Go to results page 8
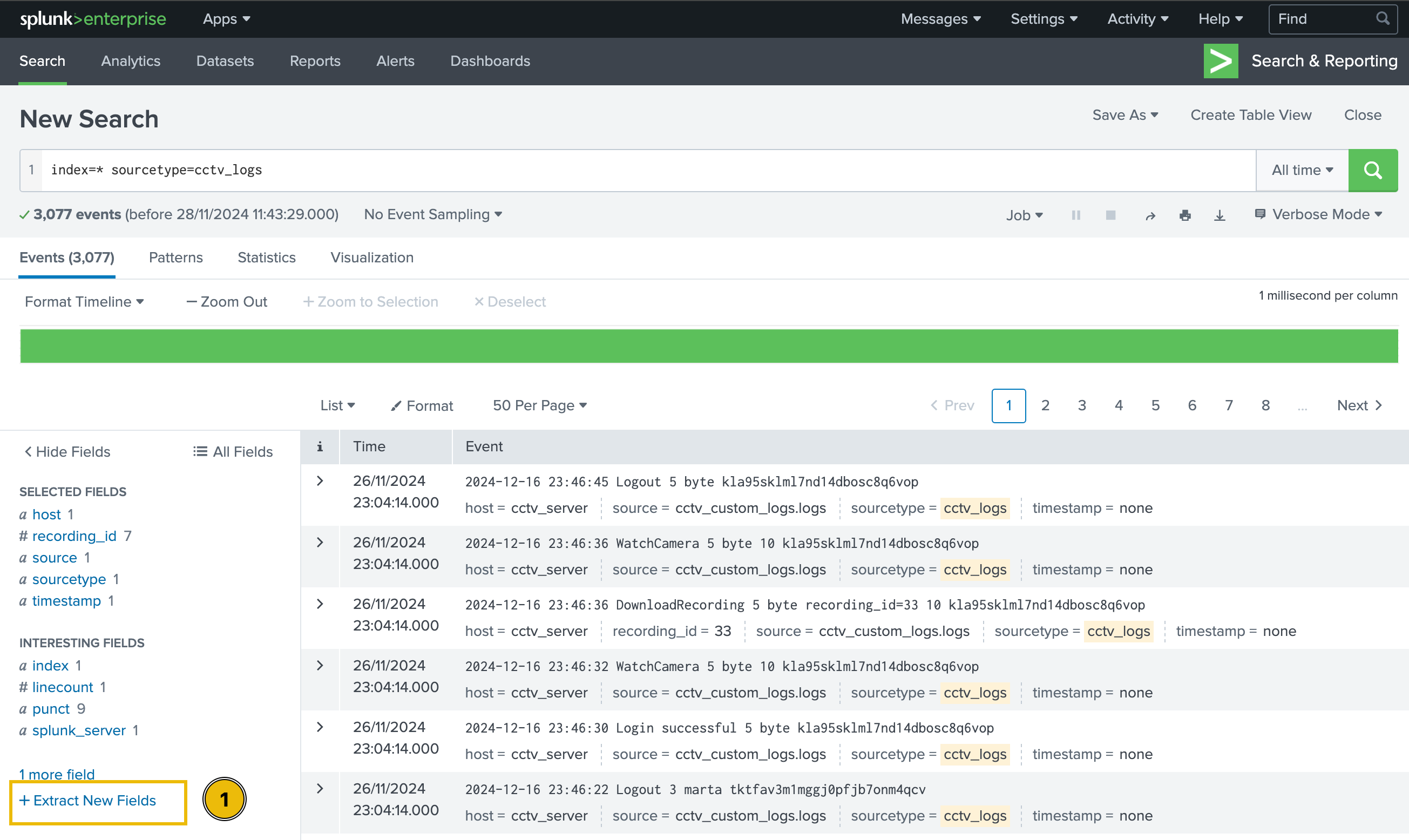The width and height of the screenshot is (1409, 840). point(1266,405)
